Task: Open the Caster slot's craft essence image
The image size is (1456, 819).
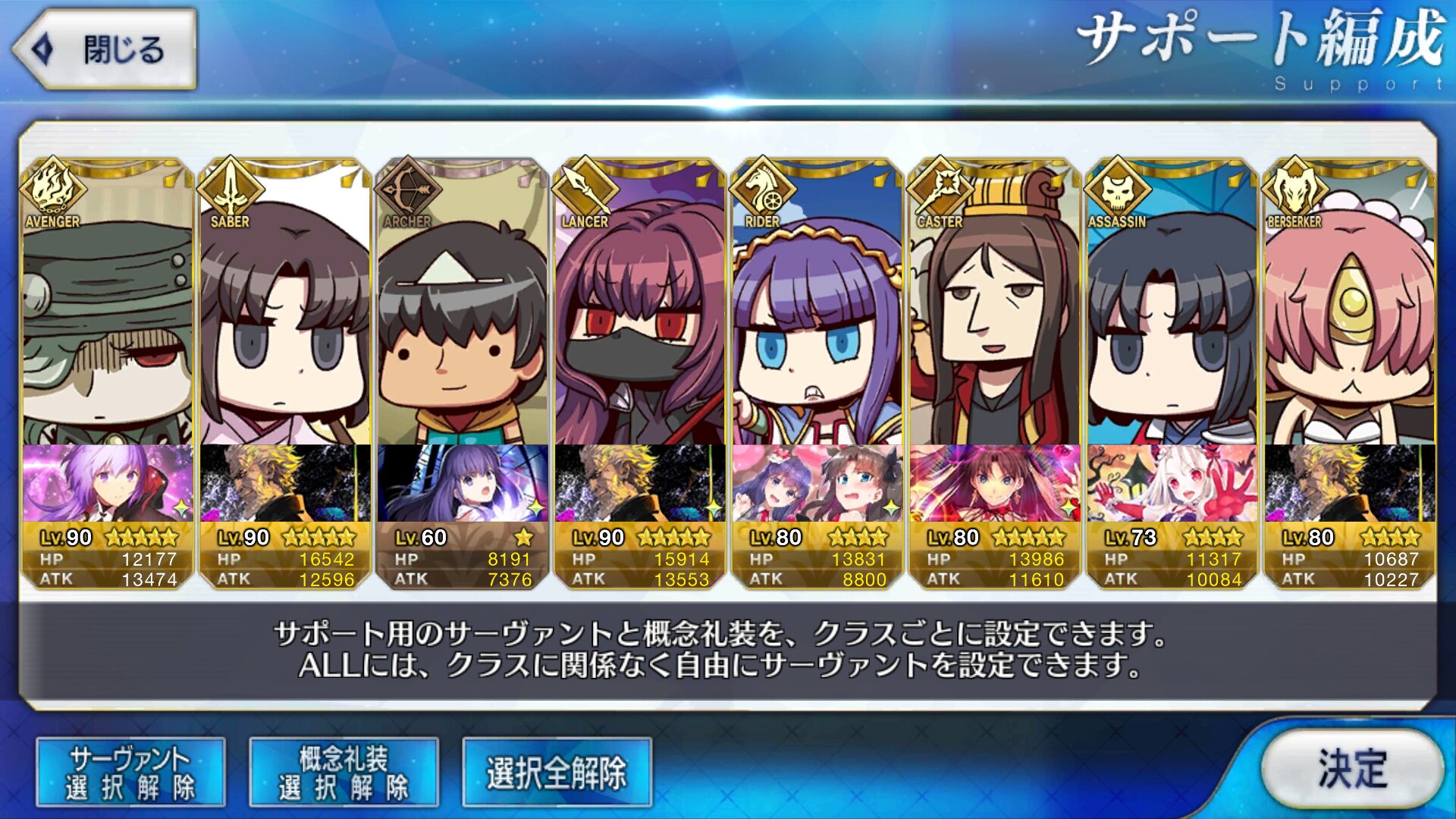Action: 995,483
